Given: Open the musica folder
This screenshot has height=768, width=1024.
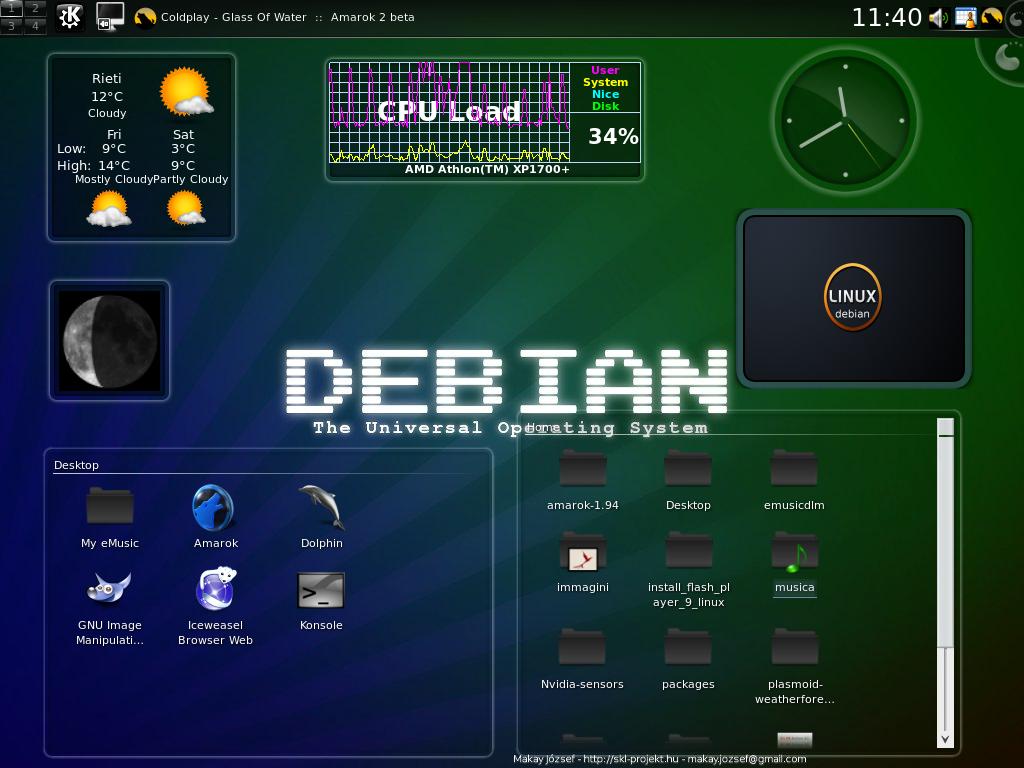Looking at the screenshot, I should tap(794, 563).
